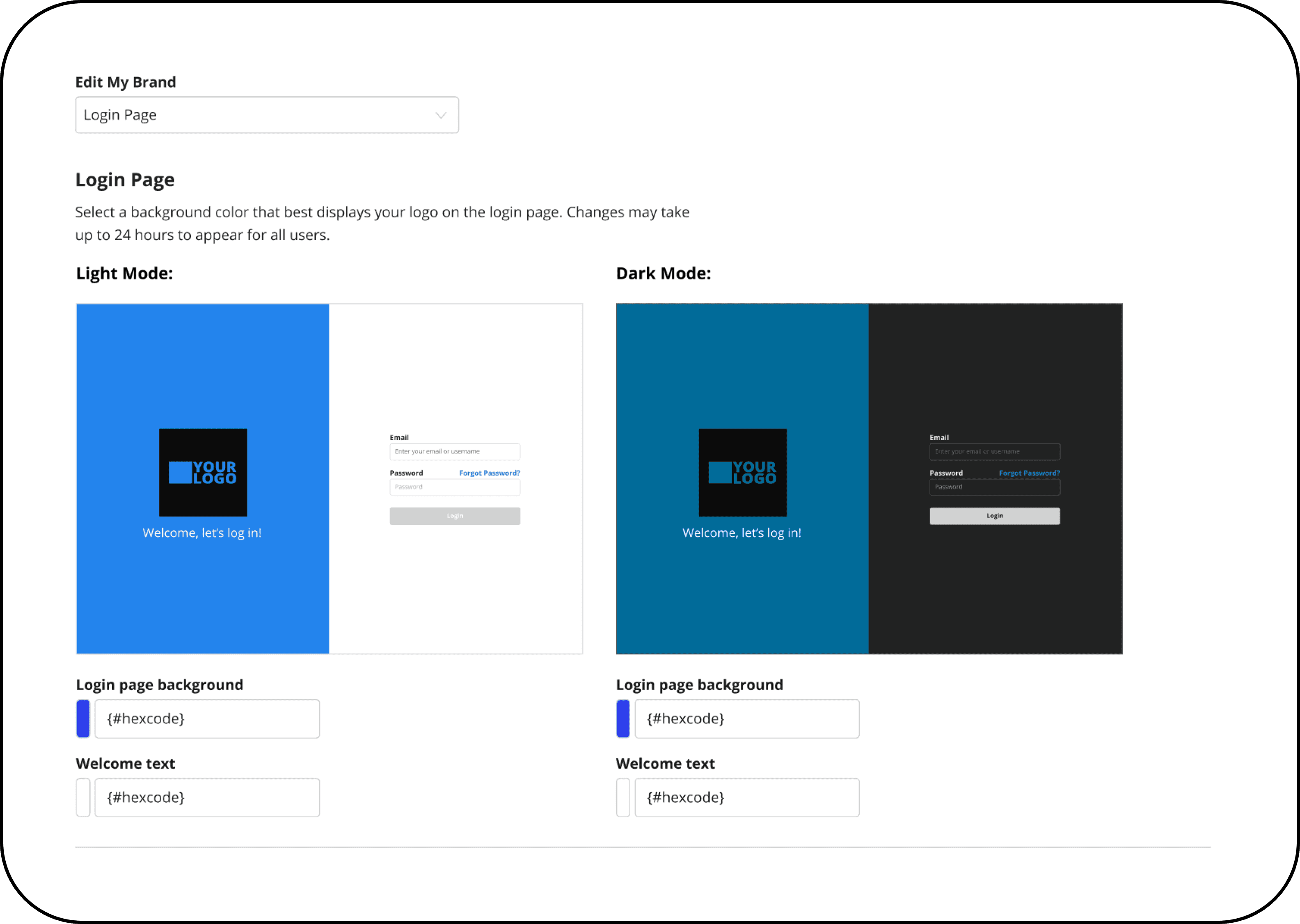Click the 'Welcome text' label under Dark Mode
Screen dimensions: 1300x924
(666, 764)
